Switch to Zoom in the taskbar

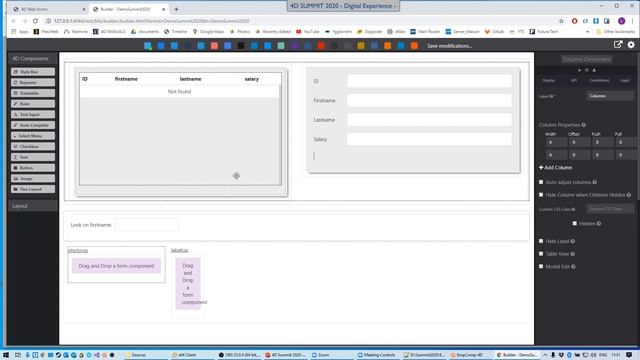pyautogui.click(x=320, y=355)
